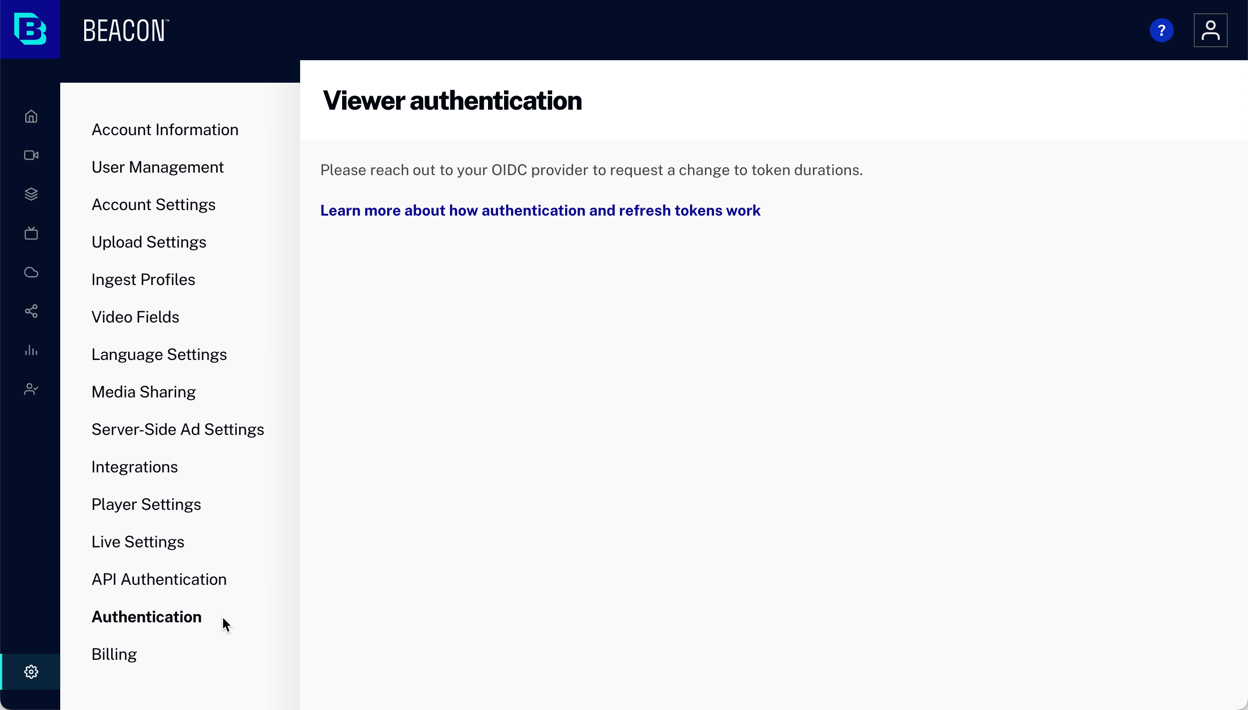Go to Account Information
The width and height of the screenshot is (1248, 710).
click(x=165, y=130)
